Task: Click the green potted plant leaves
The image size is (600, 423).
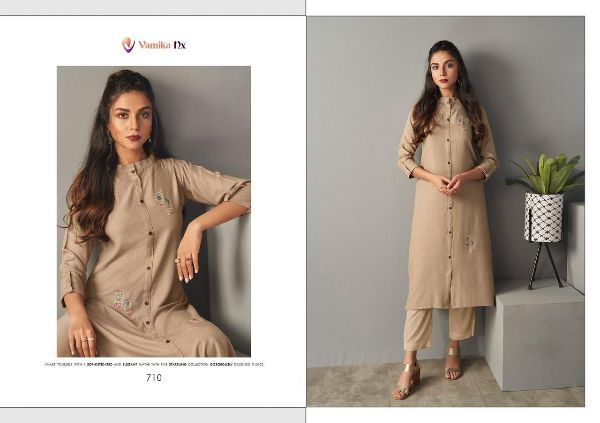Action: pyautogui.click(x=546, y=173)
